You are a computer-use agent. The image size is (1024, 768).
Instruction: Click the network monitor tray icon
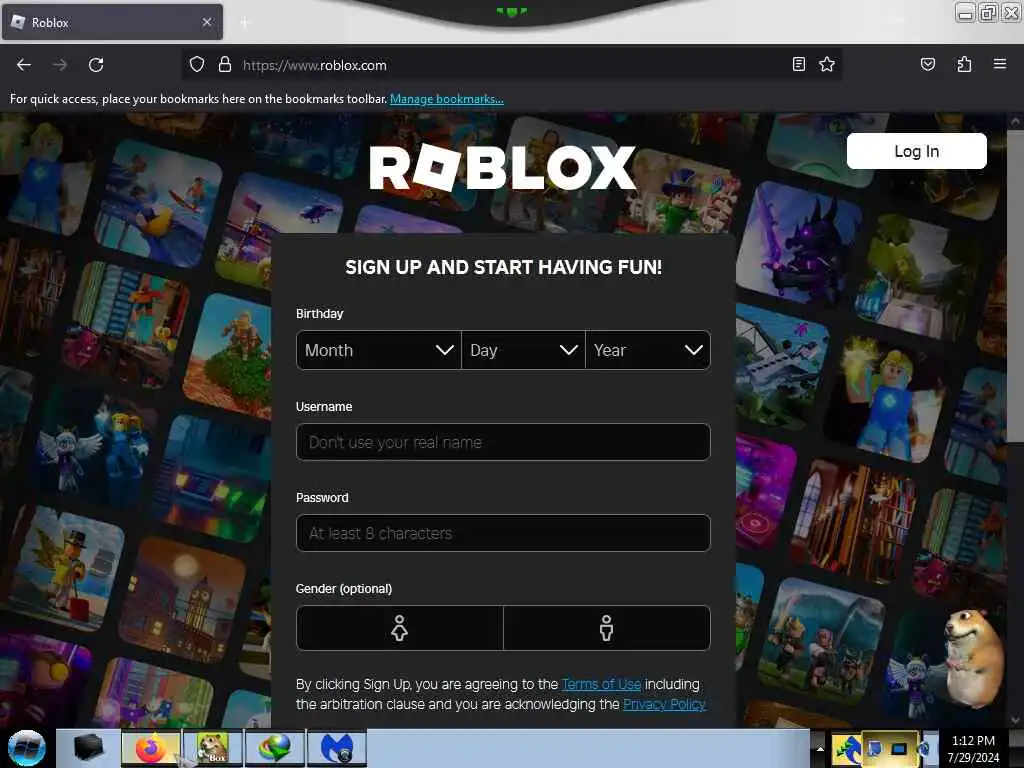click(899, 748)
